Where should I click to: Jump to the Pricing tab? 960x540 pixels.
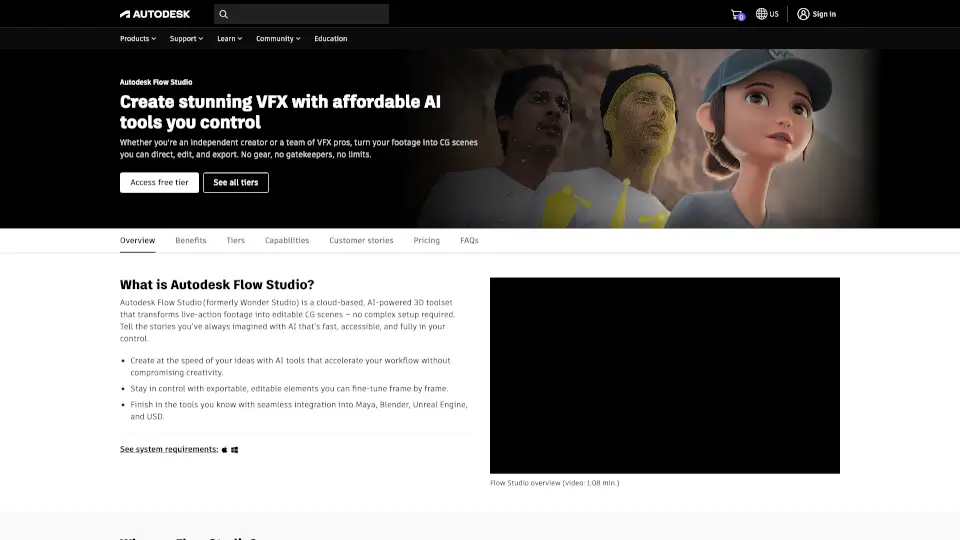point(426,240)
